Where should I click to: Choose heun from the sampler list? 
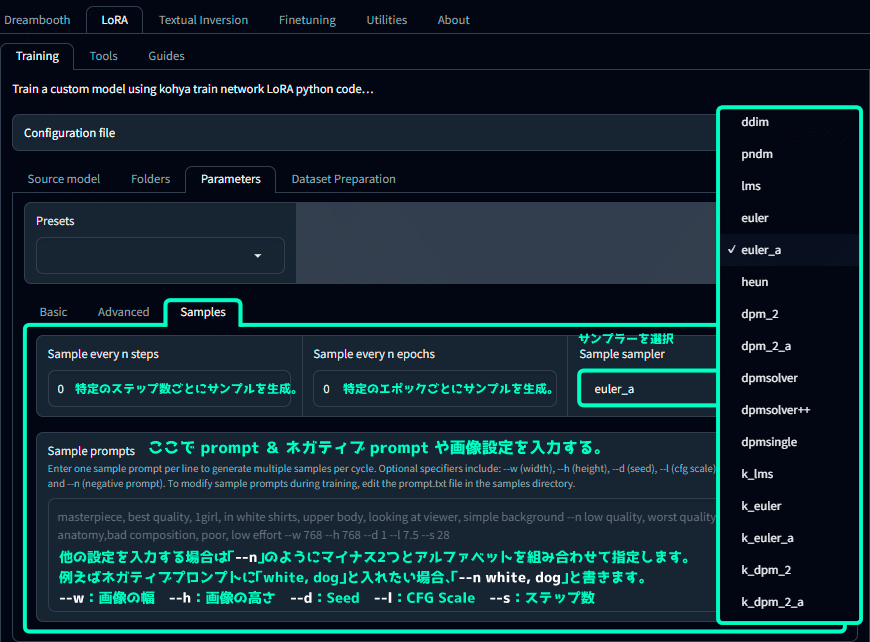pos(789,282)
